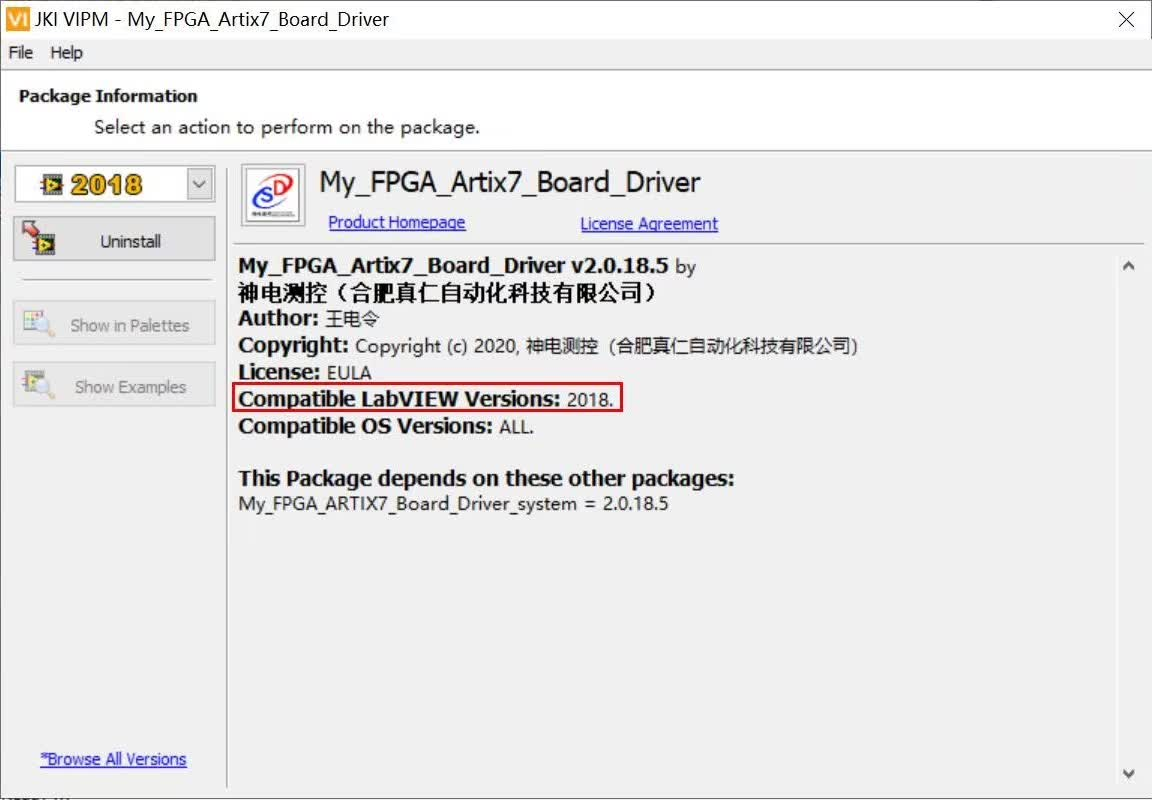Image resolution: width=1152 pixels, height=800 pixels.
Task: Close the JKI VIPM window
Action: [x=1126, y=20]
